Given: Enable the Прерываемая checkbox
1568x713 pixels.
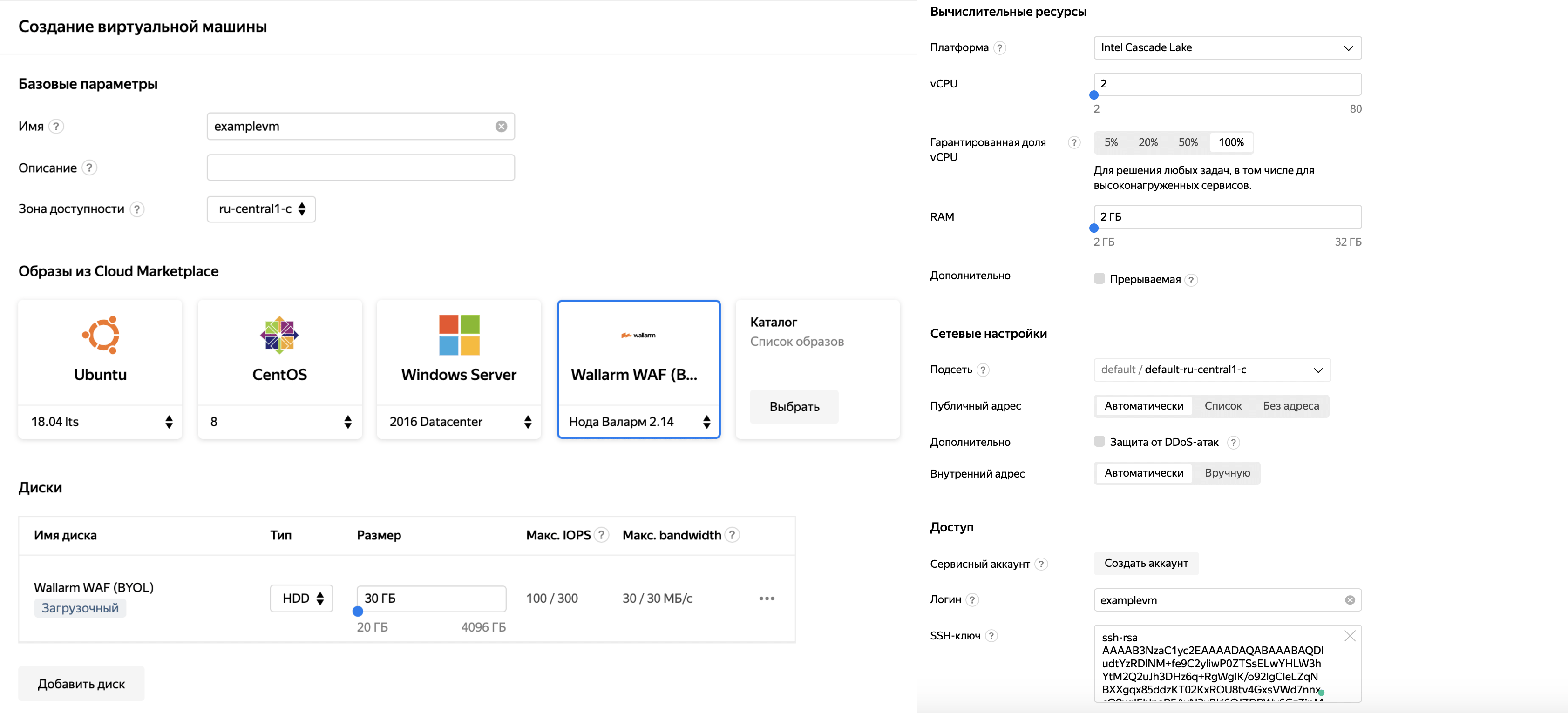Looking at the screenshot, I should [x=1100, y=279].
